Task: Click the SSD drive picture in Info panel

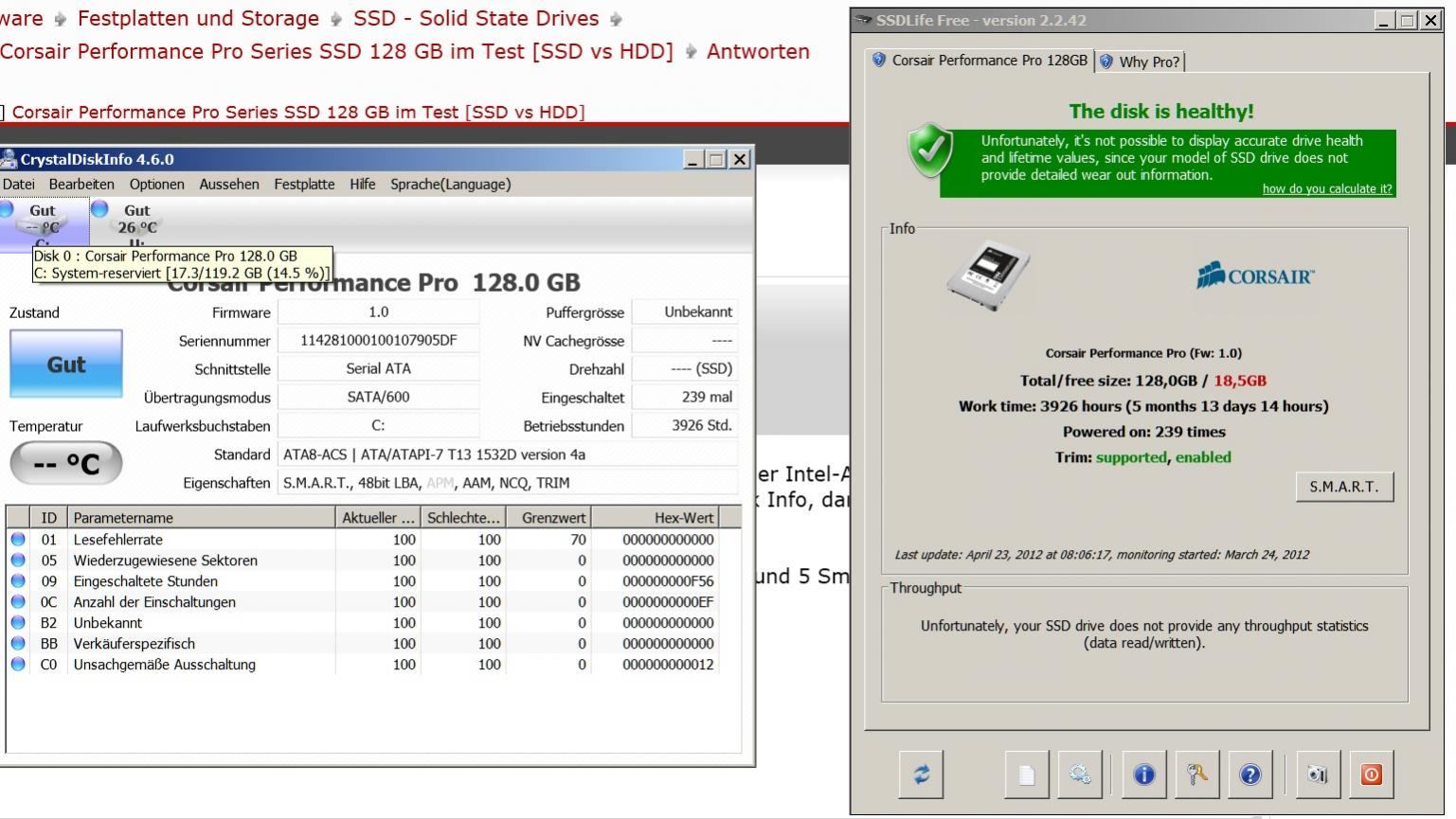Action: pos(988,276)
